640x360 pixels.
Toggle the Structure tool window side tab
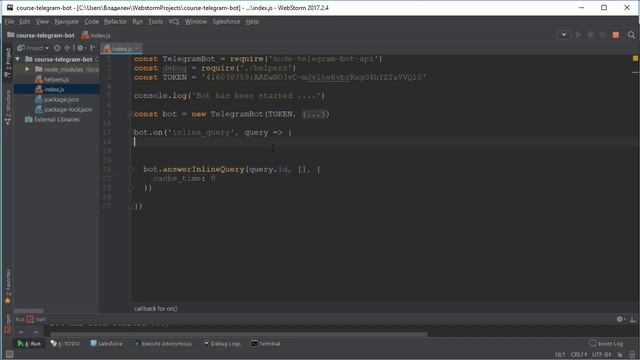pyautogui.click(x=7, y=107)
